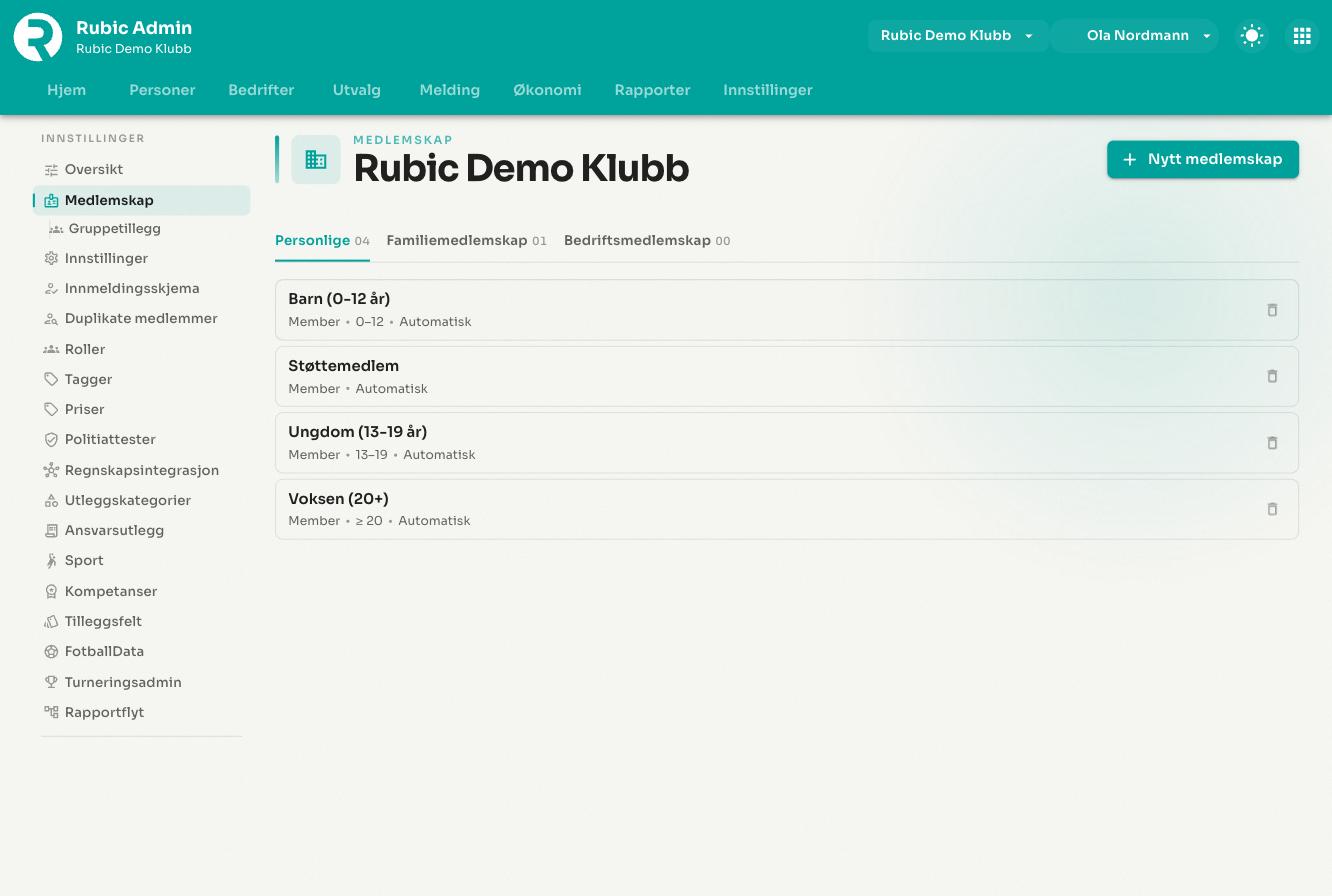Viewport: 1332px width, 896px height.
Task: Click the Medlemskap sidebar icon
Action: 51,200
